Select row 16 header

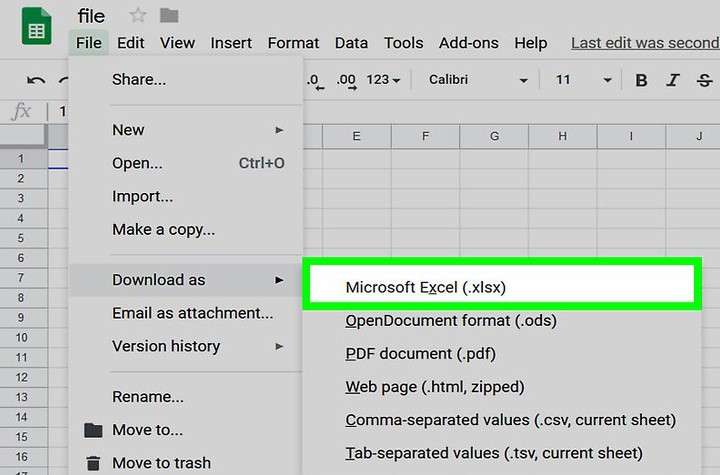(23, 457)
